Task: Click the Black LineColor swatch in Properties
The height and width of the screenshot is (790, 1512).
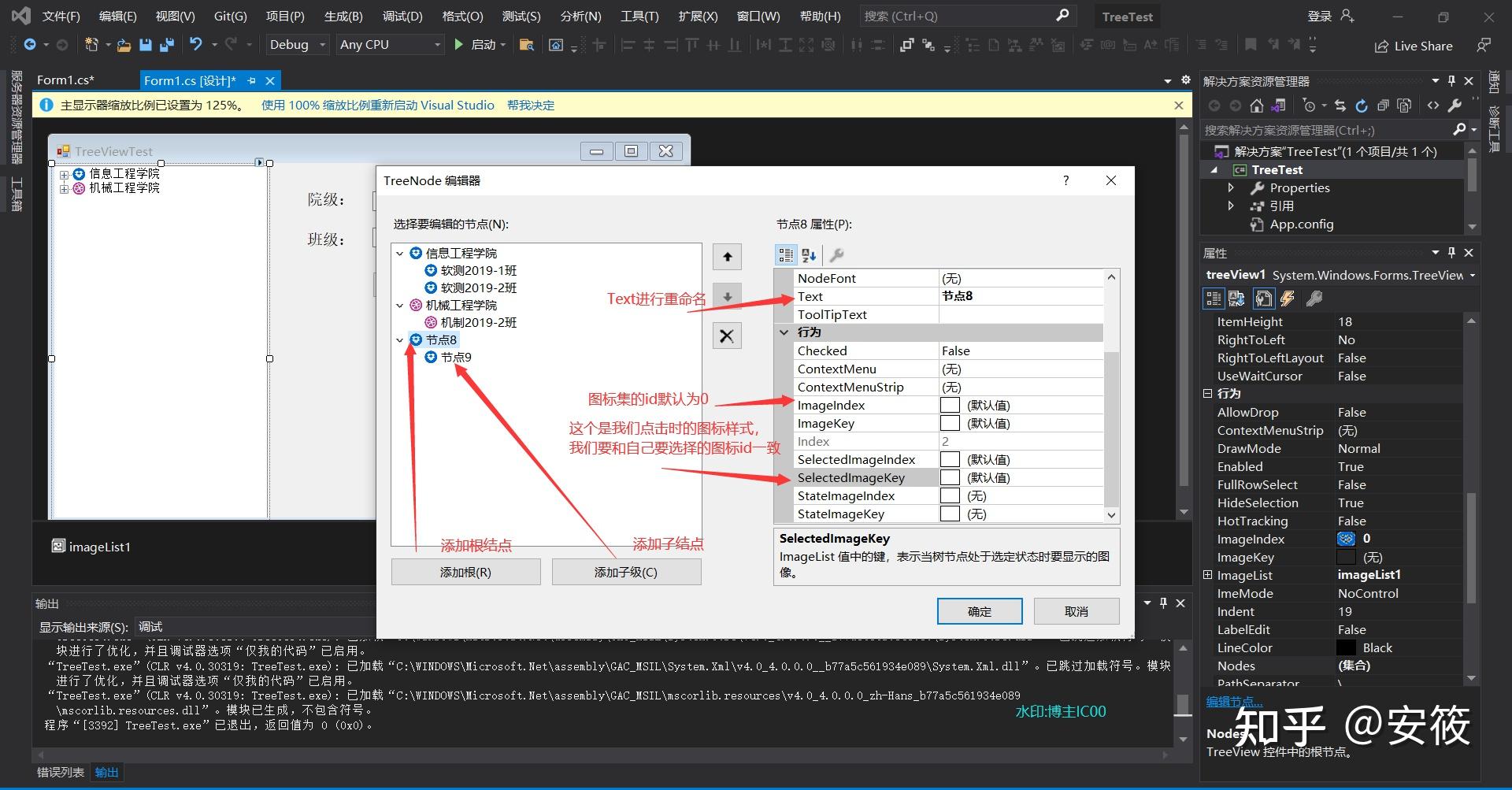Action: [1347, 647]
